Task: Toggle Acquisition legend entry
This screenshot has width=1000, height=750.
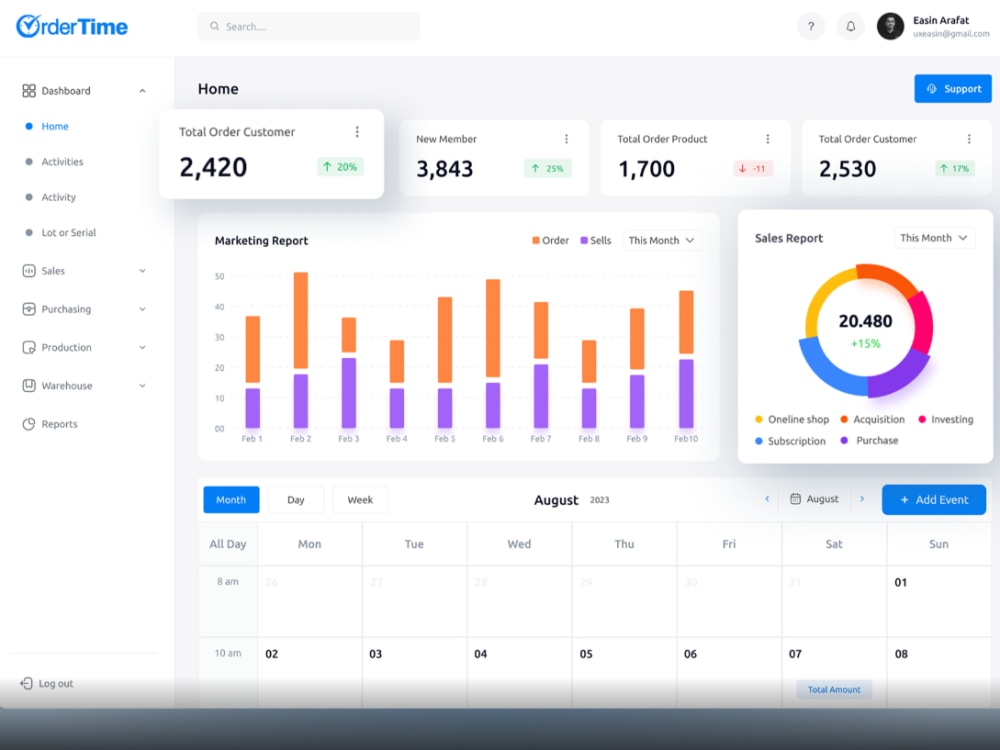Action: [872, 419]
